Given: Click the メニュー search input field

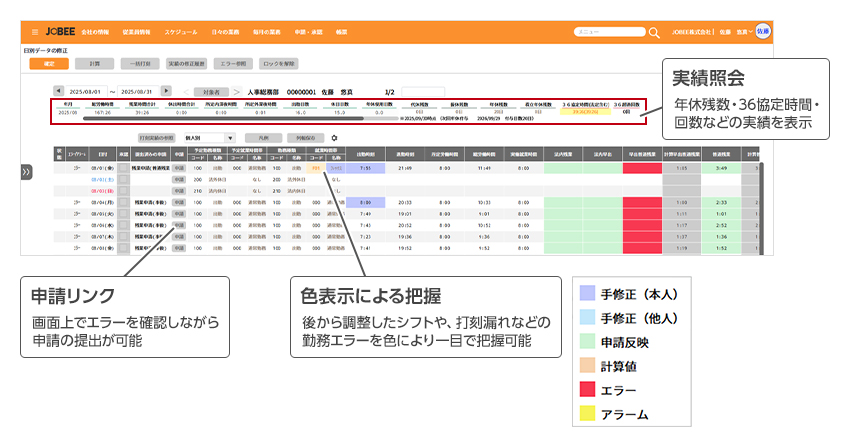Looking at the screenshot, I should coord(609,32).
